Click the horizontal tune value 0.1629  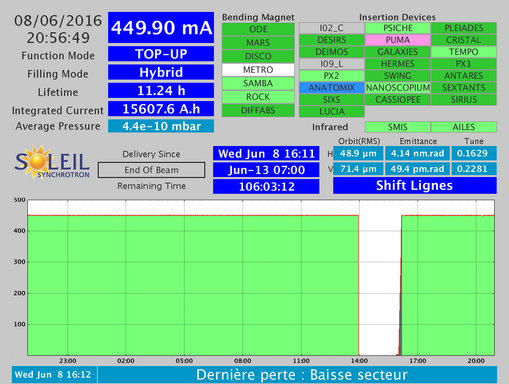click(x=474, y=153)
